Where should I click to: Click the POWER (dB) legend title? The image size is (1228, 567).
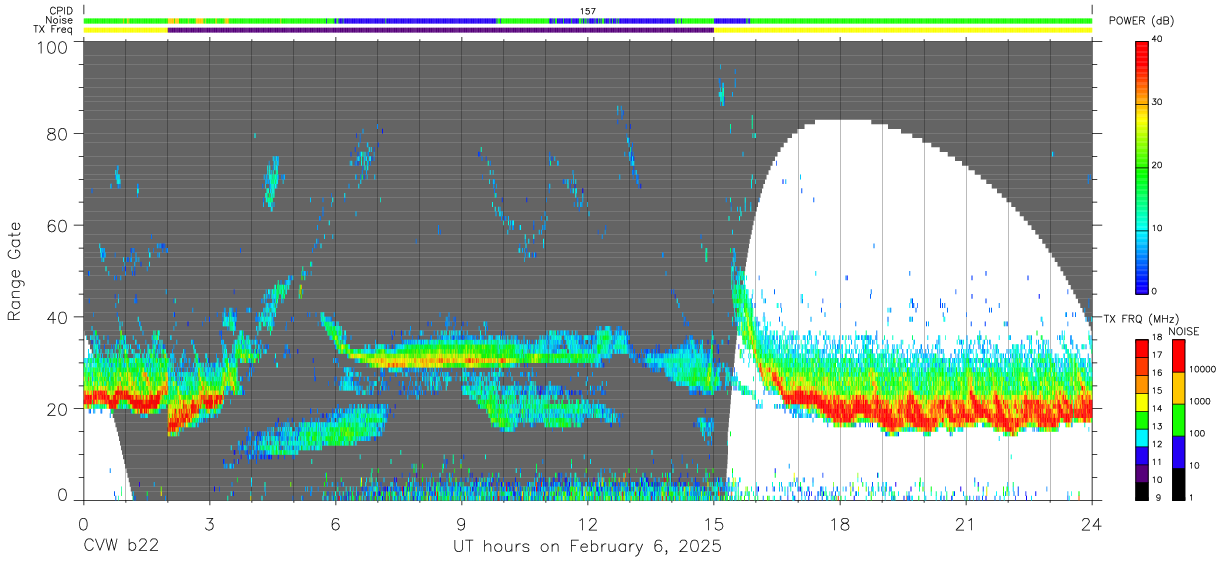pos(1142,21)
